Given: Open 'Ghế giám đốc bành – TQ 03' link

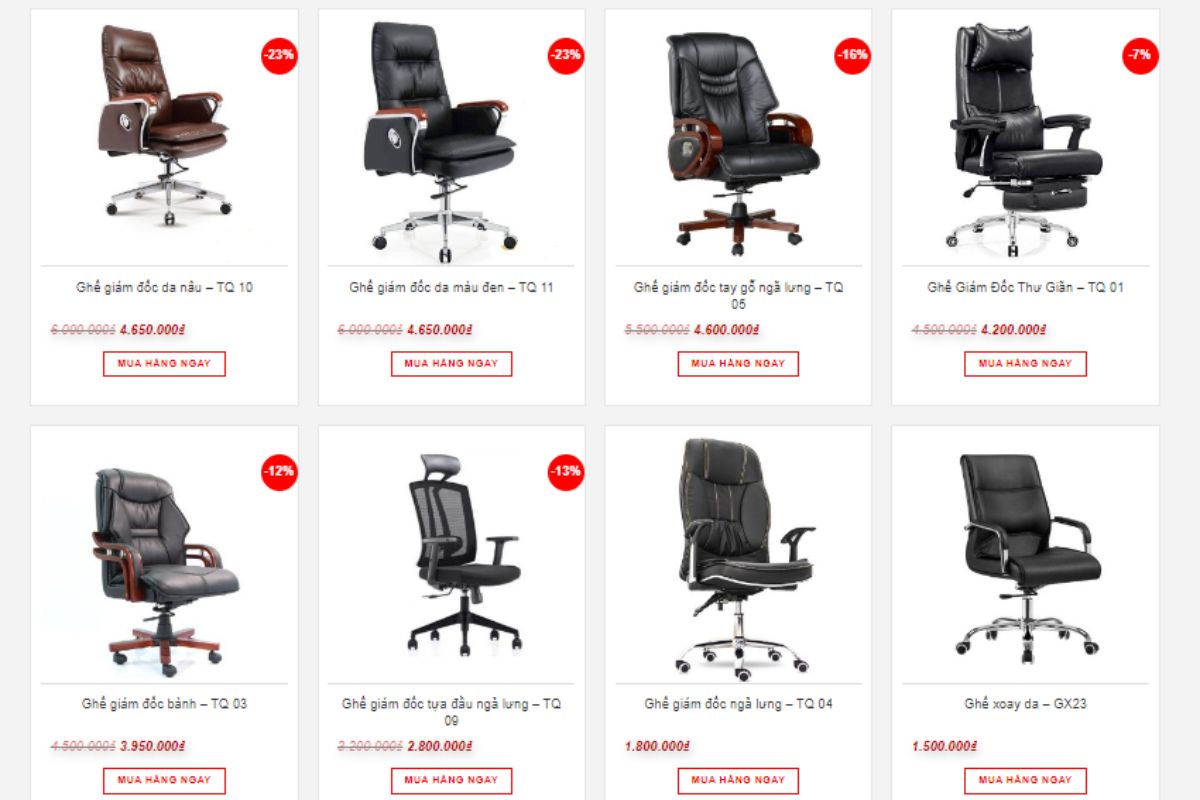Looking at the screenshot, I should click(164, 704).
